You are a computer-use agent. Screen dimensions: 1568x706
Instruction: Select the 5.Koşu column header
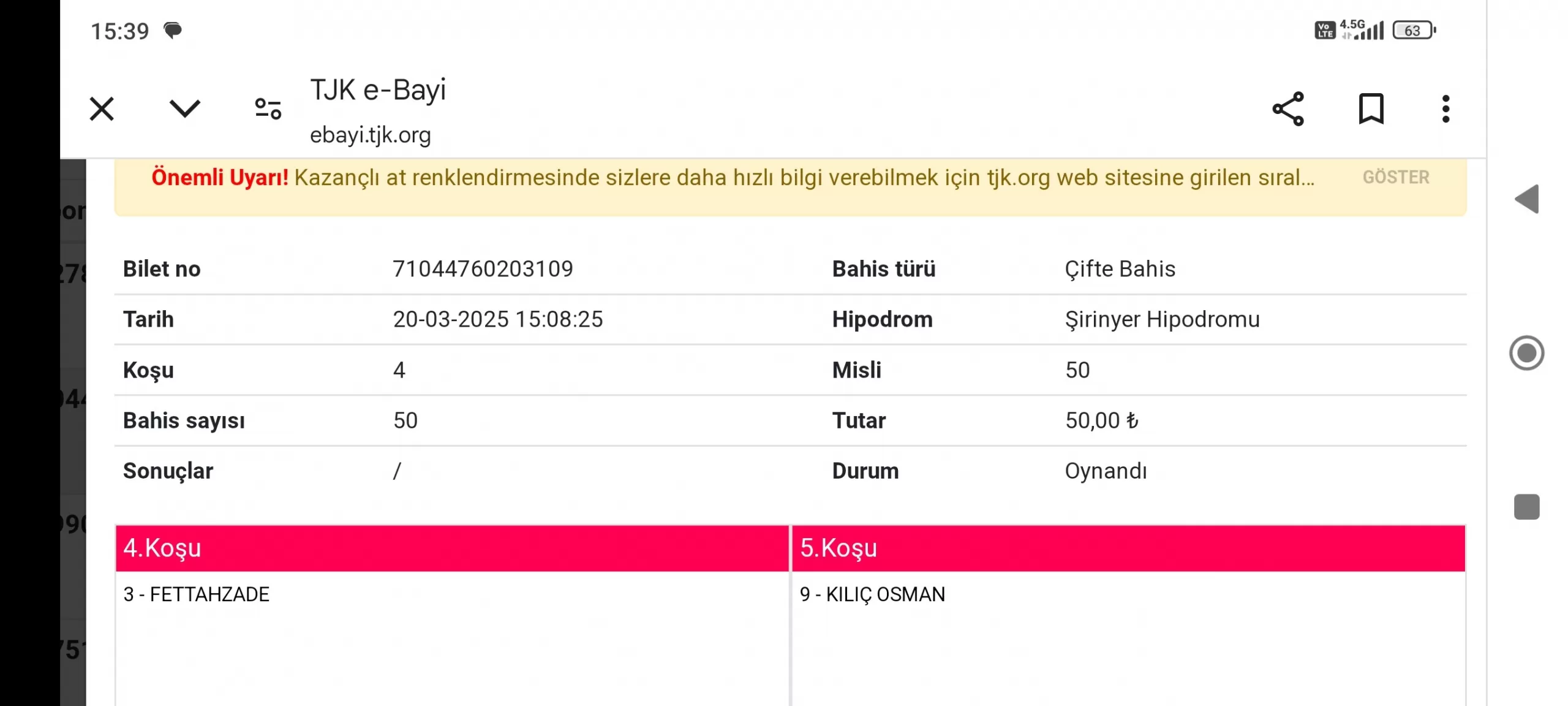point(1128,548)
